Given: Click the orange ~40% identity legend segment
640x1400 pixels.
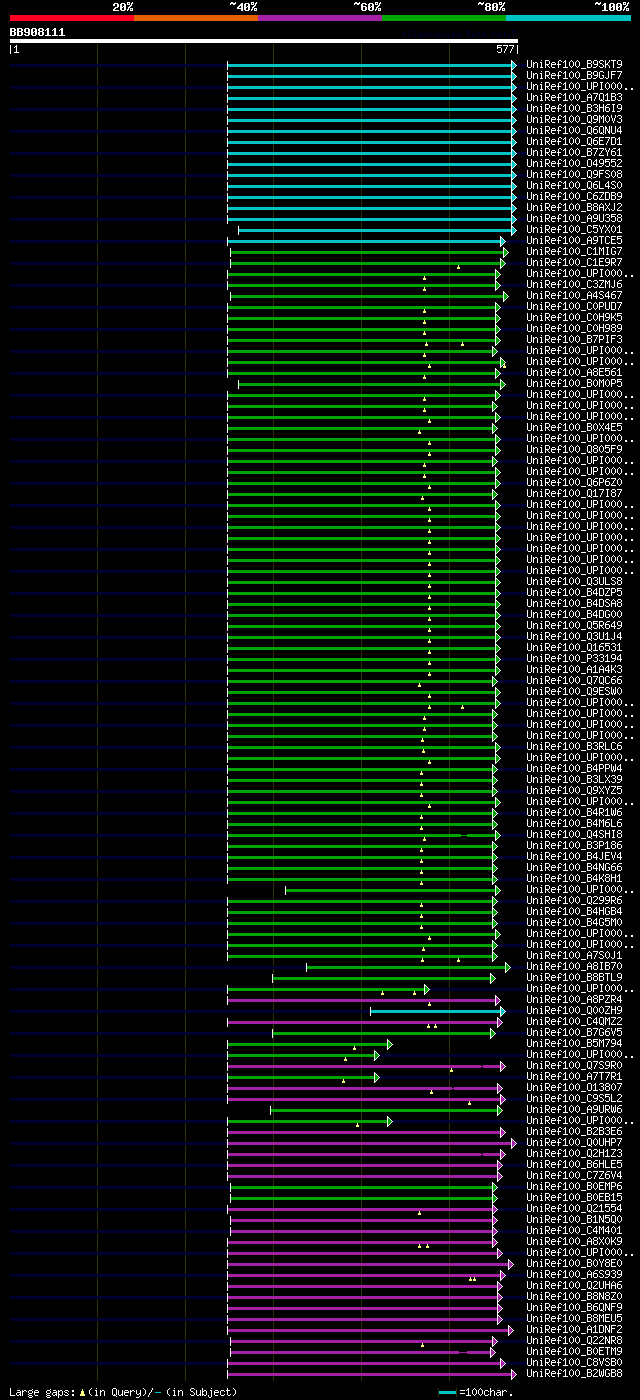Looking at the screenshot, I should 196,17.
